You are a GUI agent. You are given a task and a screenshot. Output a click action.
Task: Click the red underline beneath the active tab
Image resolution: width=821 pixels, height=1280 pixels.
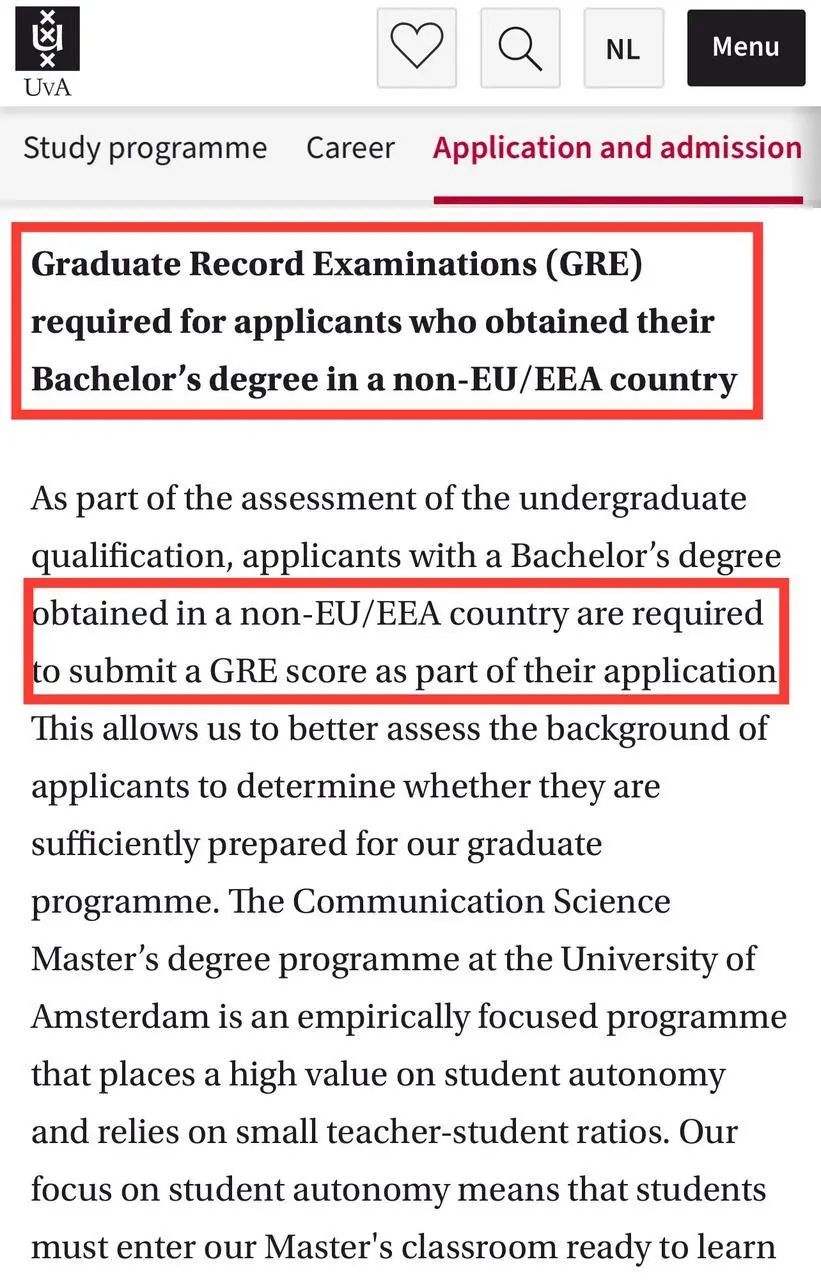pos(618,200)
